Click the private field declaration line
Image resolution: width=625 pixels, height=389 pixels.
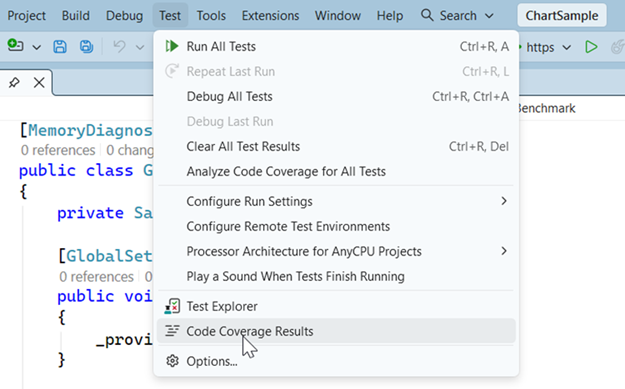tap(104, 213)
